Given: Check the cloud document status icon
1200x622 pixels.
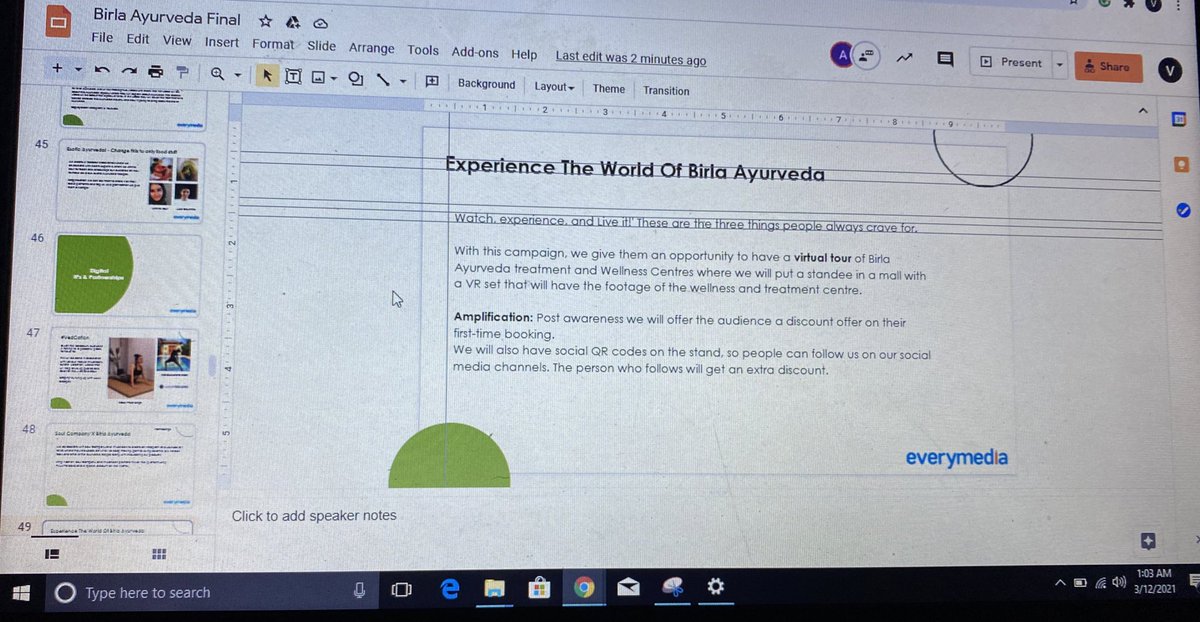Looking at the screenshot, I should (321, 22).
